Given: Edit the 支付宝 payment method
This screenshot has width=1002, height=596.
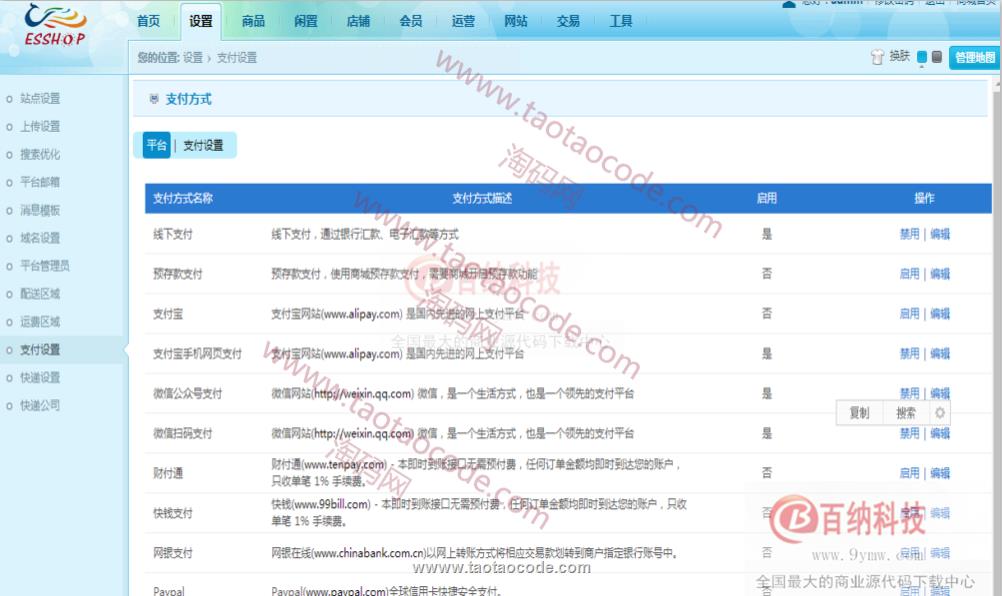Looking at the screenshot, I should [x=940, y=314].
